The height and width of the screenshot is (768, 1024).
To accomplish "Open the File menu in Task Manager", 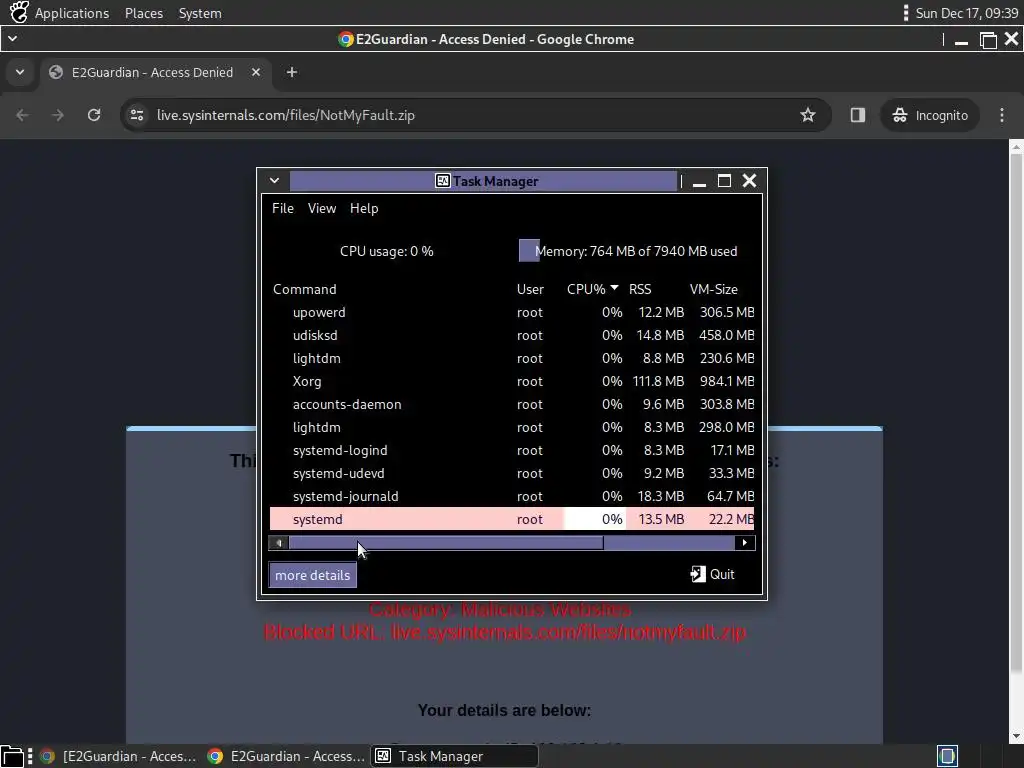I will [x=283, y=208].
